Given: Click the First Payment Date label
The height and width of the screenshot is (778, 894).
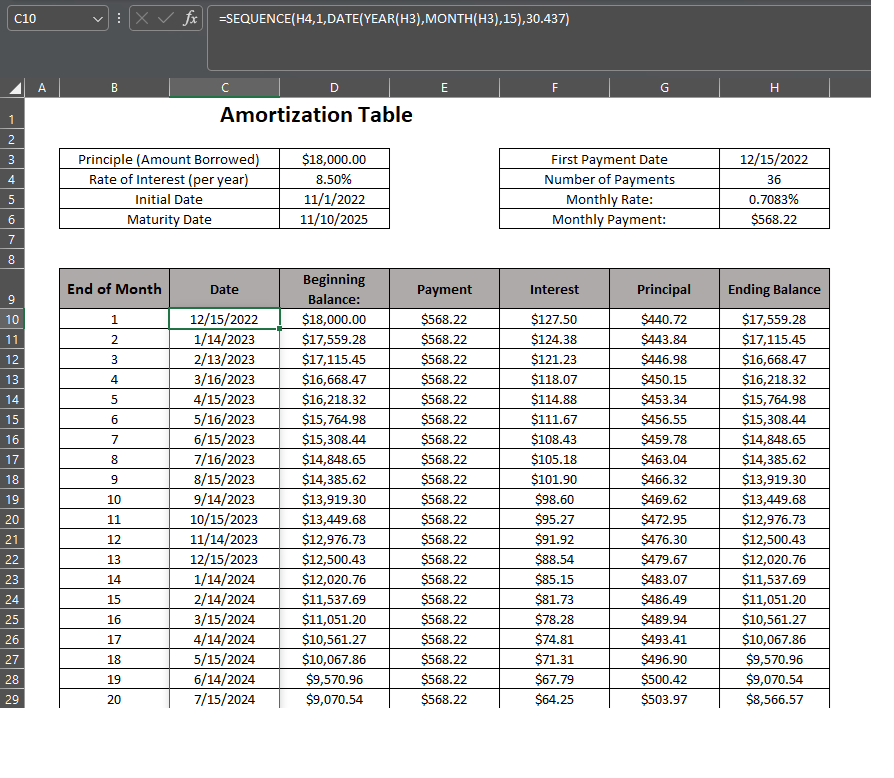Looking at the screenshot, I should (609, 160).
